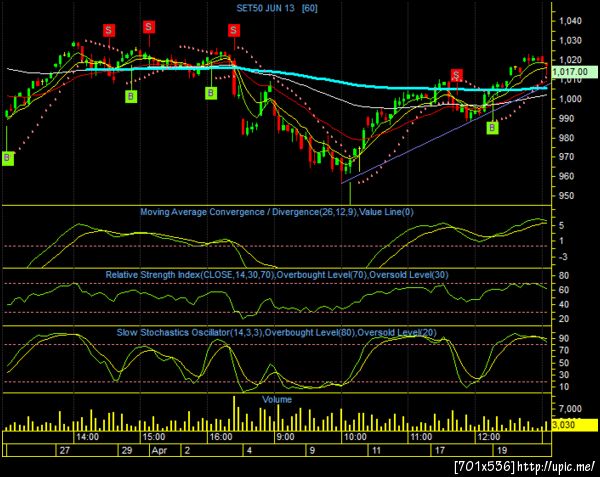Select the 11:00 time axis label

pyautogui.click(x=421, y=437)
